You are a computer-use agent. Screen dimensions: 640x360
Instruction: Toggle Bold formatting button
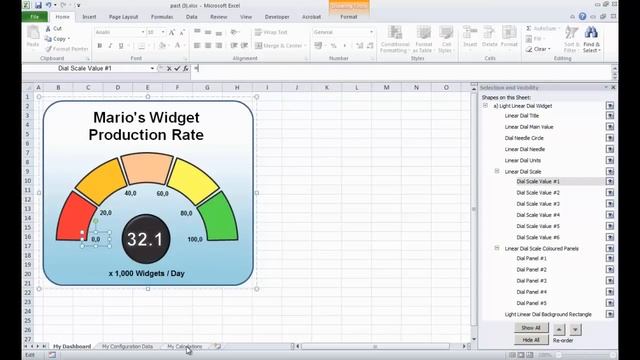[x=100, y=46]
